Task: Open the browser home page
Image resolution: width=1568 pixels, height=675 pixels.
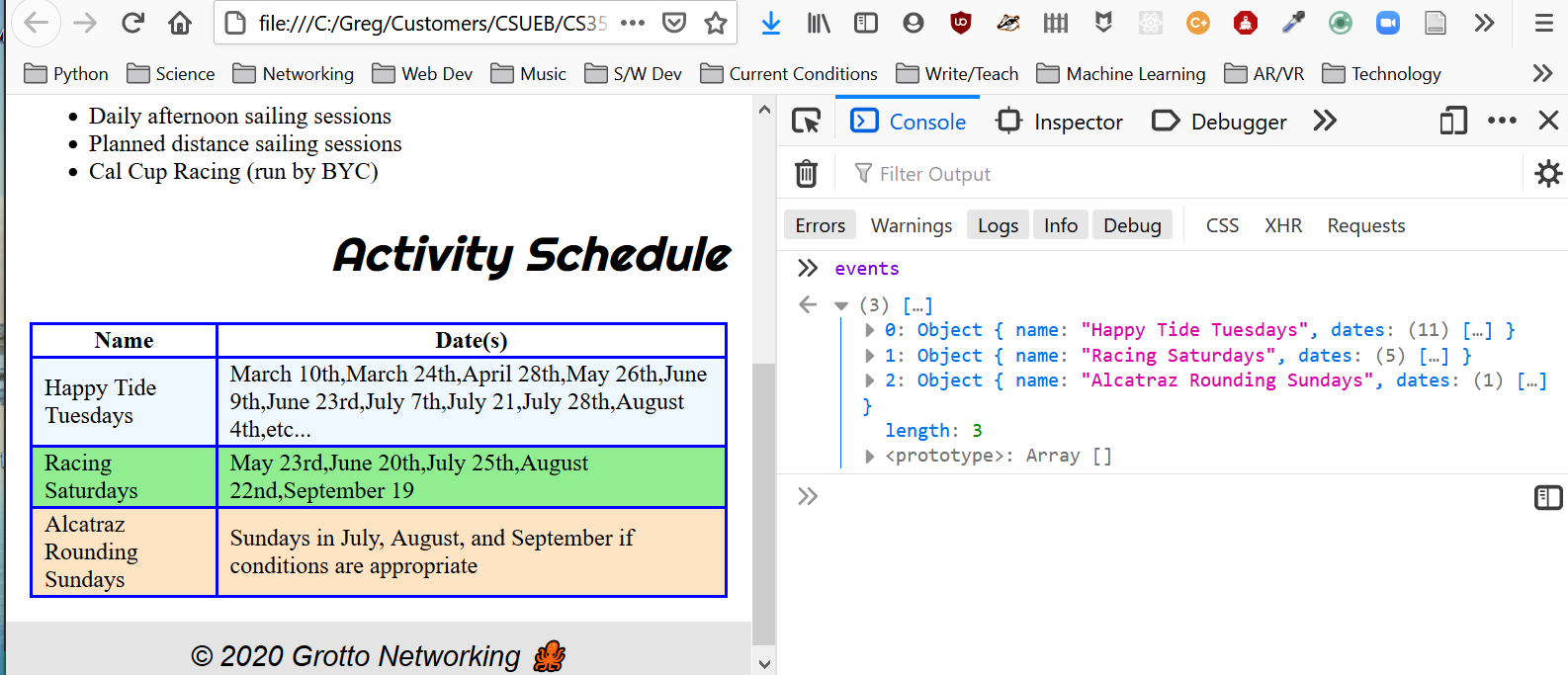Action: coord(180,23)
